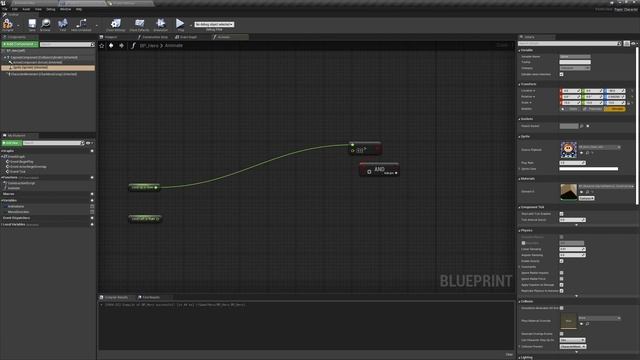Browse to the Source Flipbook asset icon

(587, 153)
